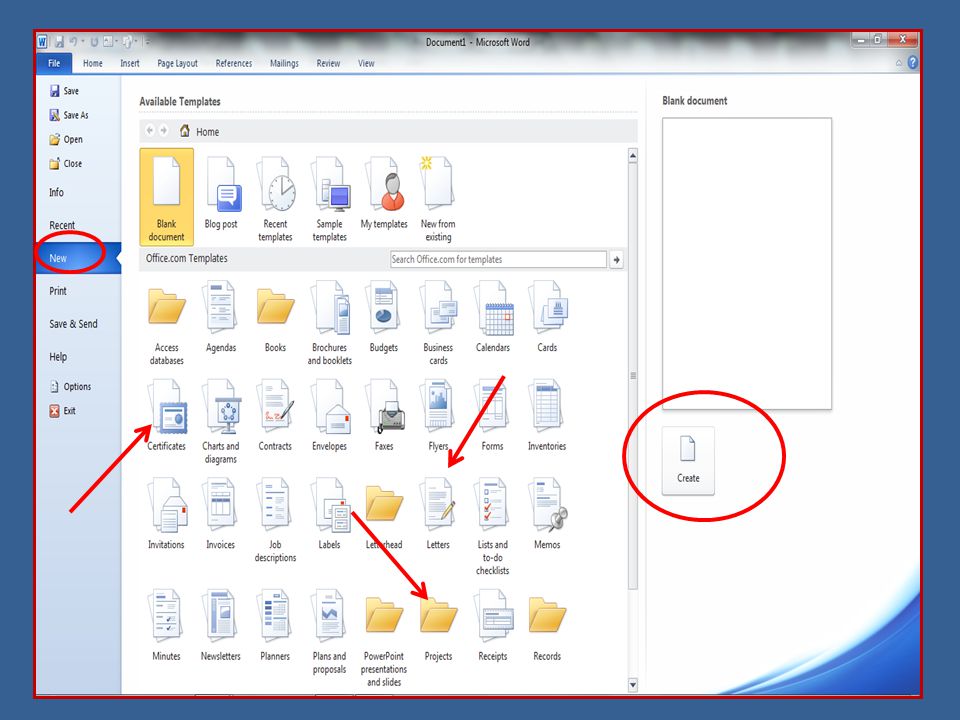Screen dimensions: 960x720
Task: Open the Minutes template category
Action: point(167,626)
